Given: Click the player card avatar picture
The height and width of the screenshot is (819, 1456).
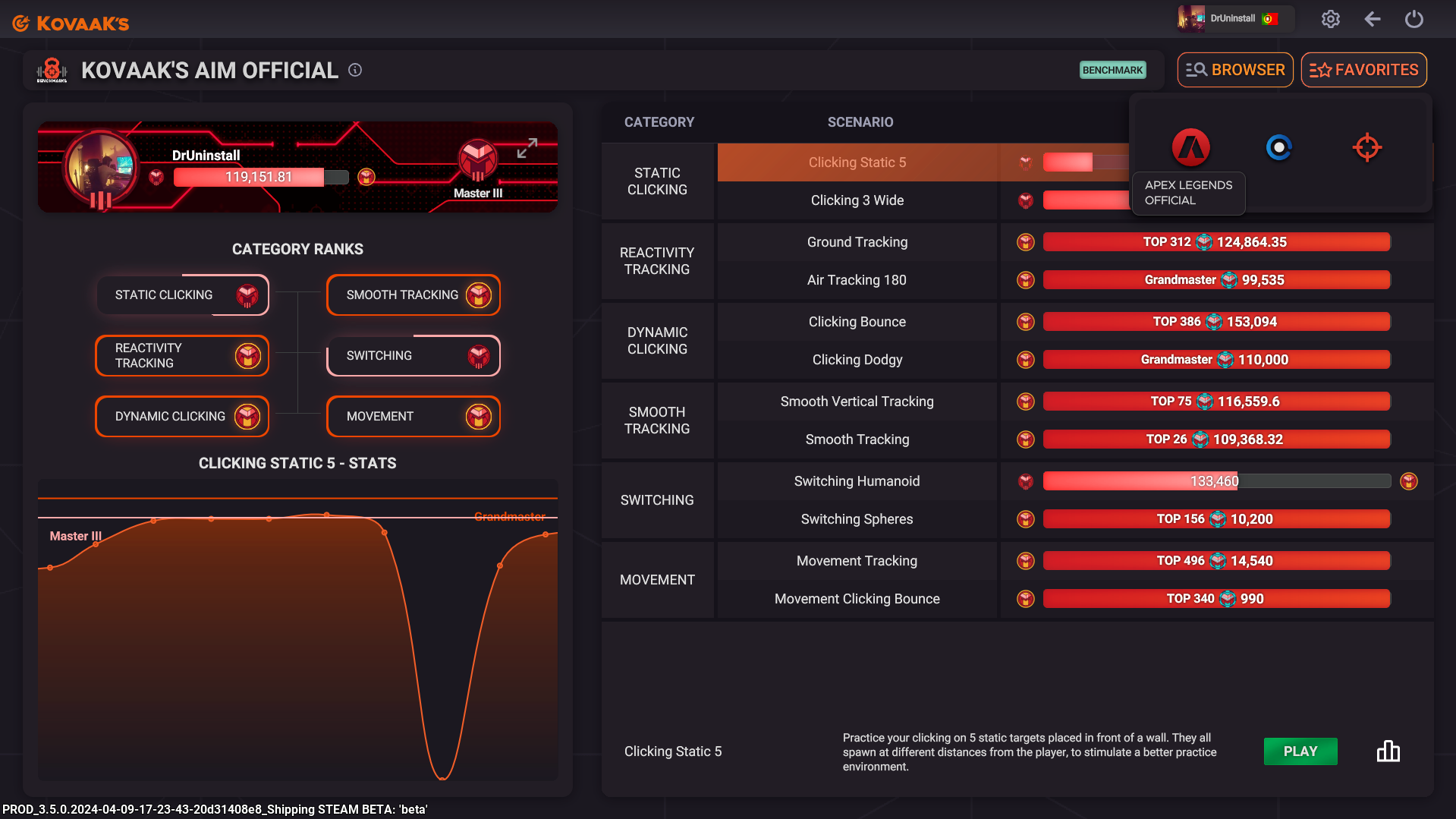Looking at the screenshot, I should [100, 167].
